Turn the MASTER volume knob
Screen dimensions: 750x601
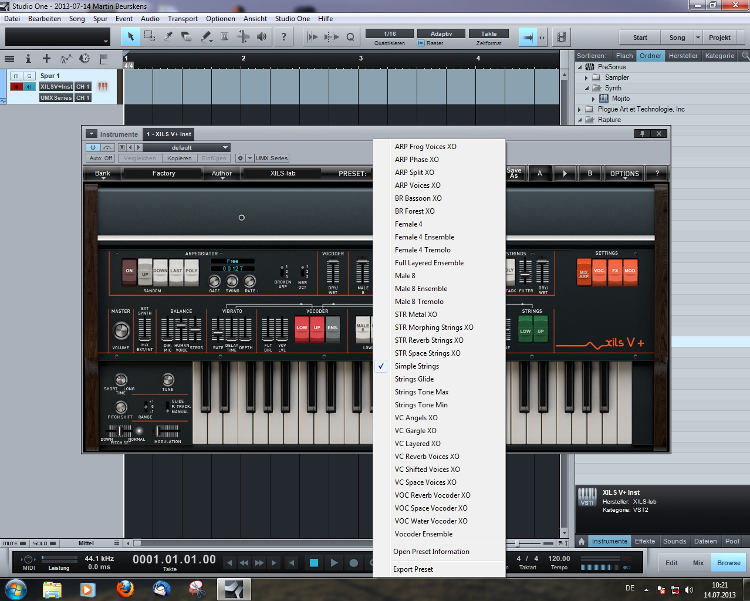coord(121,330)
